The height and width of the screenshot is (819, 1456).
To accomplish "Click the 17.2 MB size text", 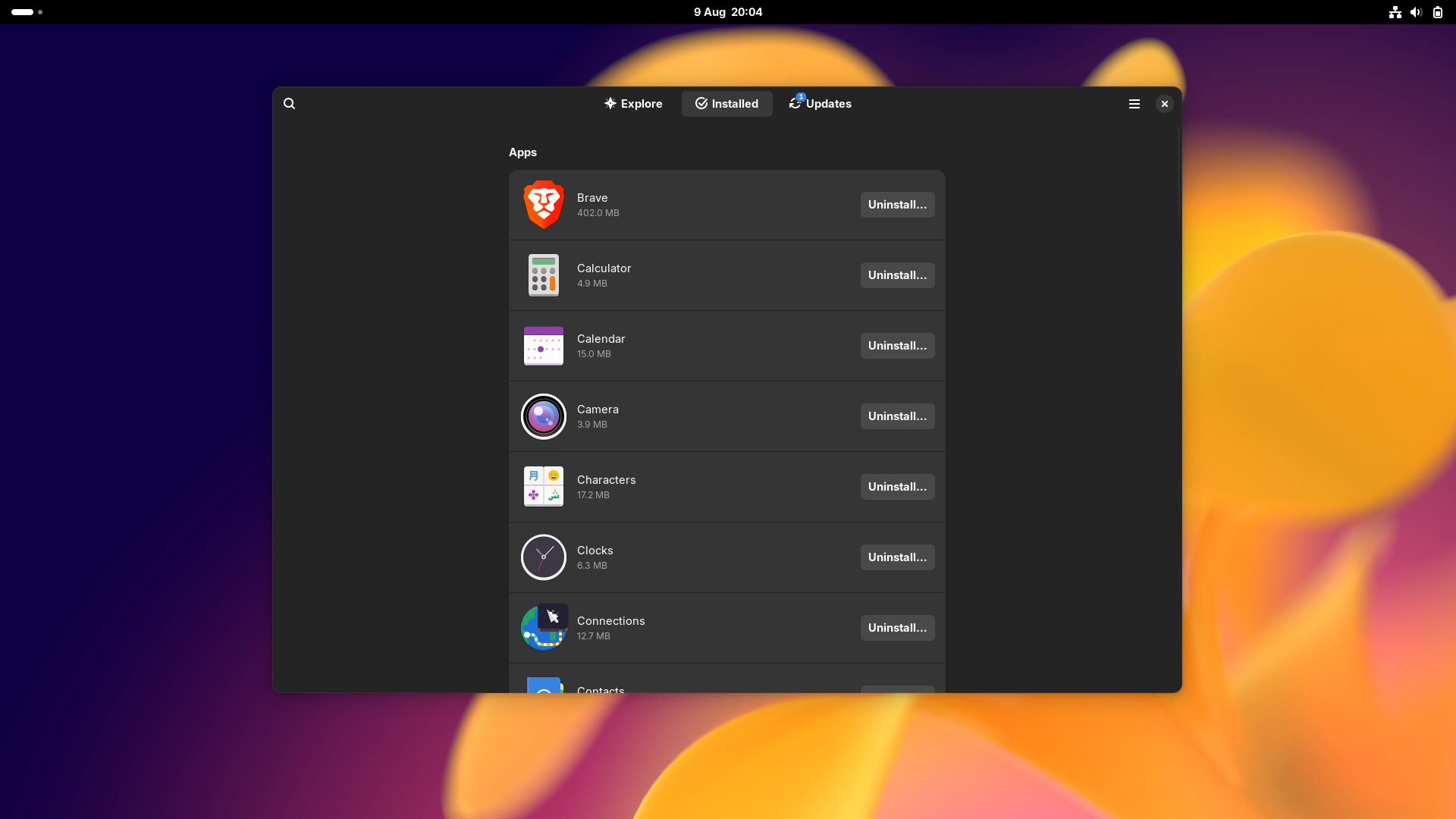I will click(x=593, y=495).
